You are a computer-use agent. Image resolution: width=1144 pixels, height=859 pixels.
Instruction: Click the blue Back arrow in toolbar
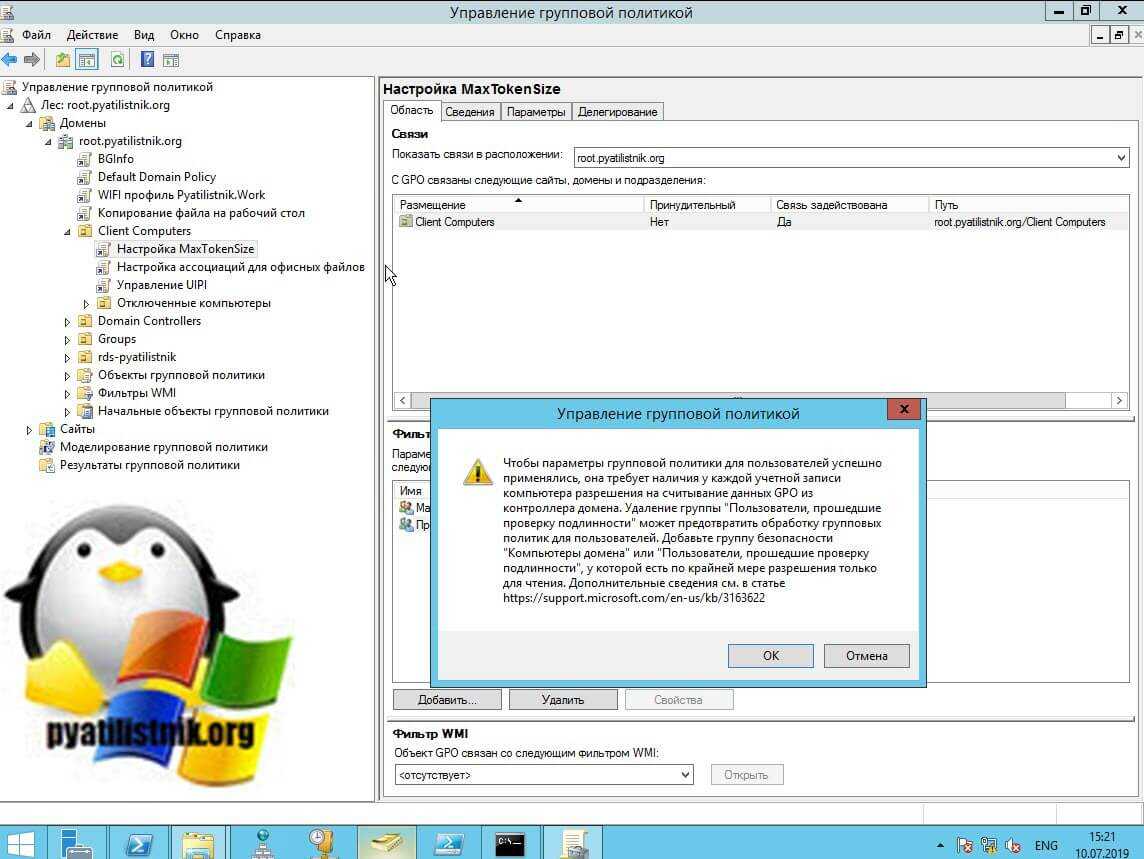[x=10, y=60]
